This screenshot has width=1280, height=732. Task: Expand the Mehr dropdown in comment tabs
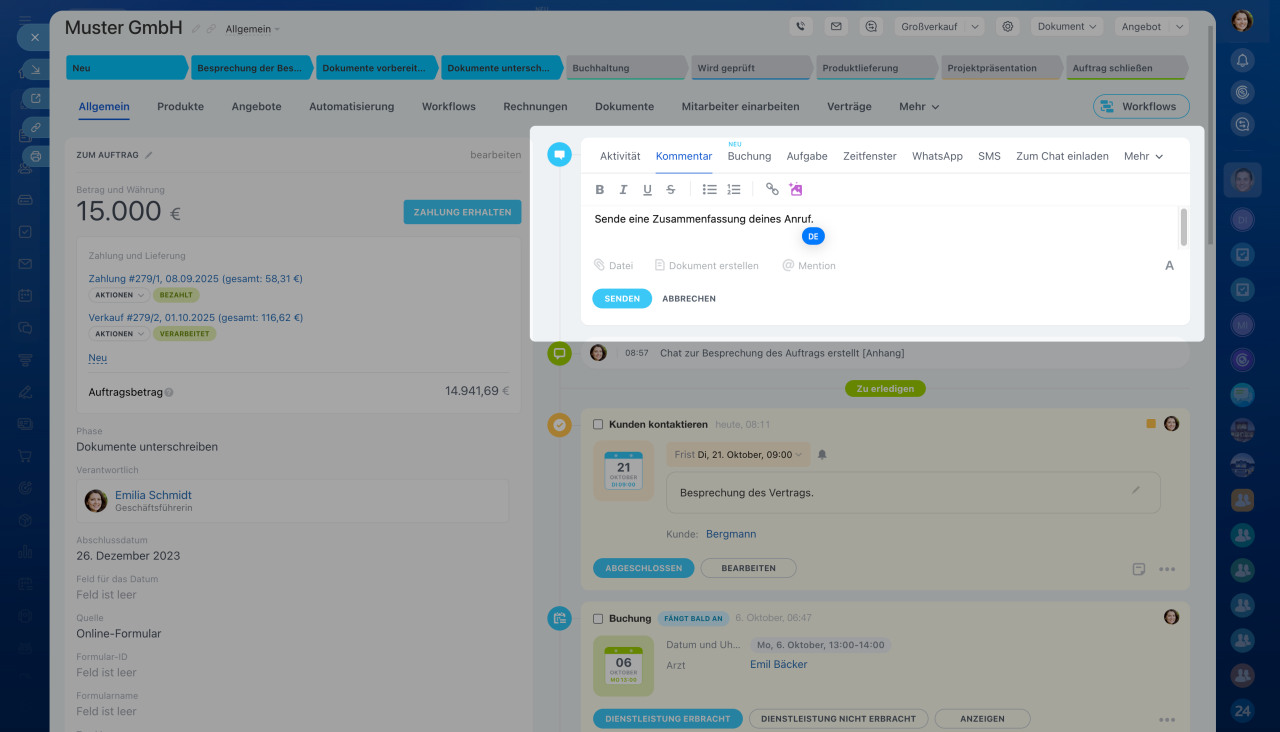tap(1143, 157)
